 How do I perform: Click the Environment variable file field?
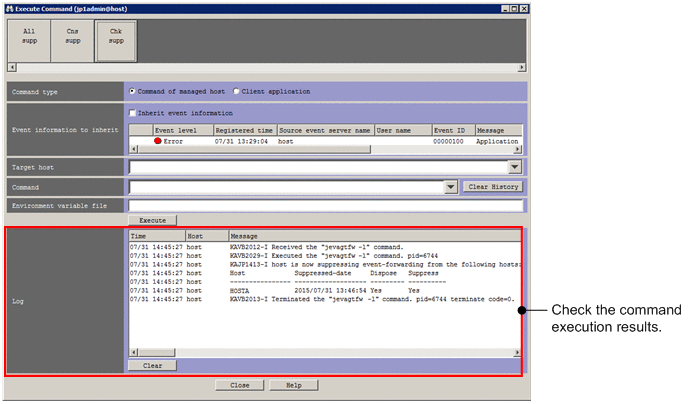(x=325, y=205)
